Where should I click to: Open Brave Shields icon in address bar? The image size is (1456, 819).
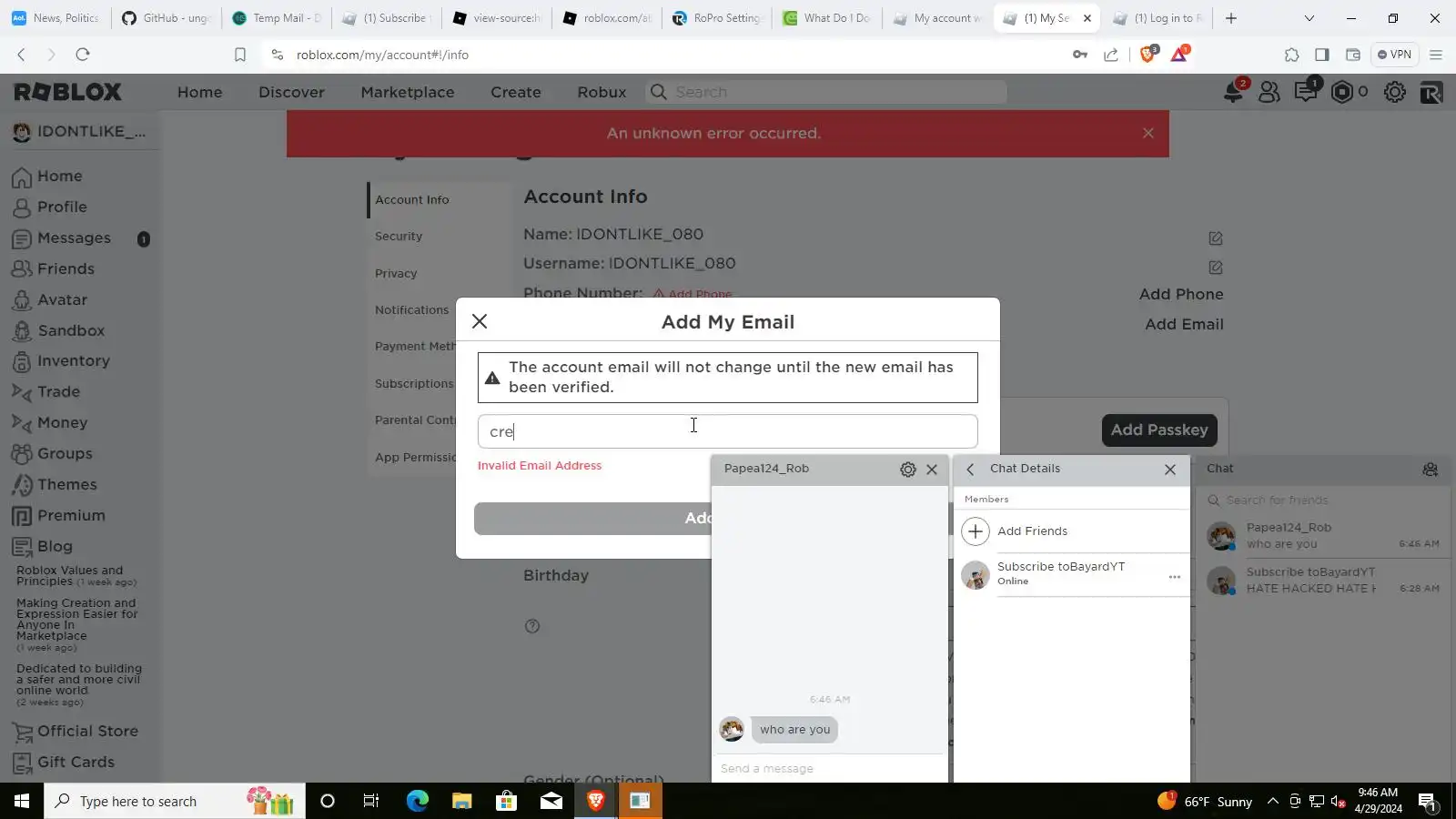[x=1148, y=55]
